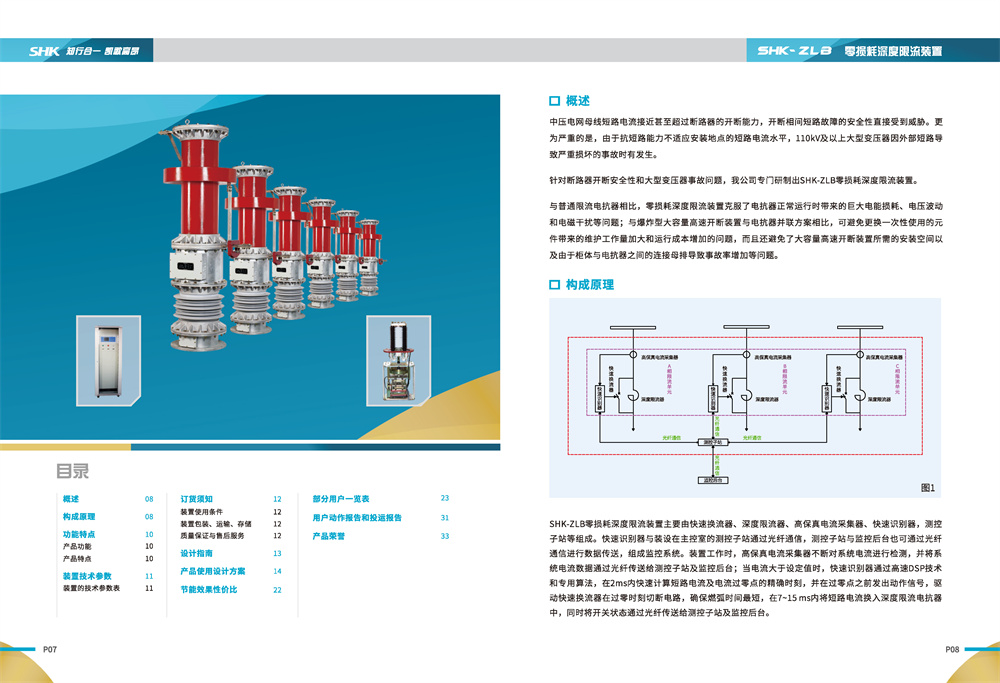Click the largest red current limiter device
Screen dimensions: 1000x683
[199, 236]
